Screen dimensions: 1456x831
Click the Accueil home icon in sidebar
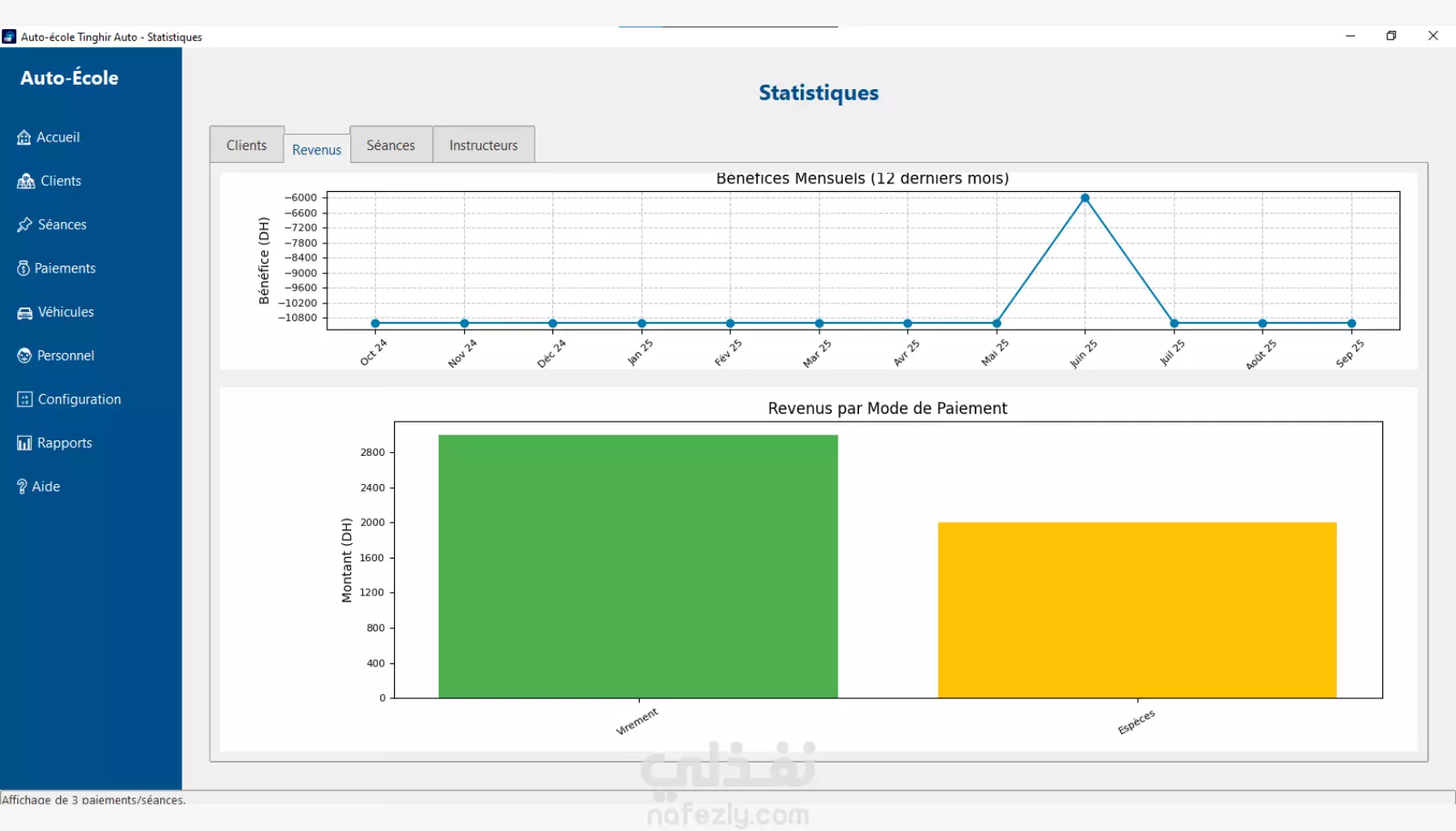tap(24, 137)
